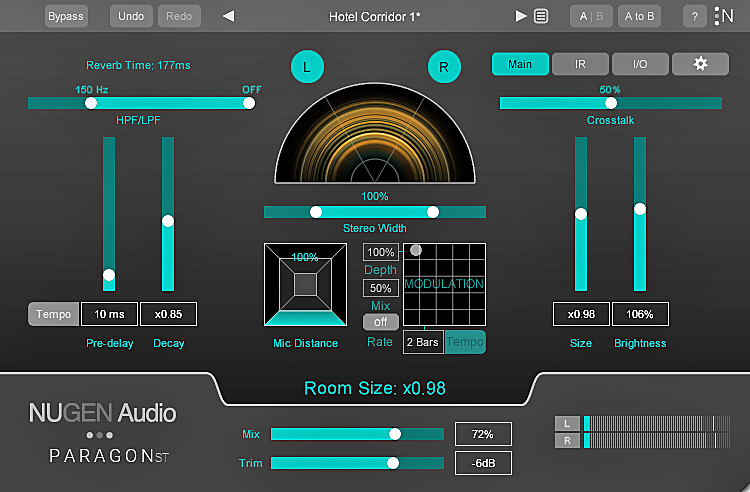Click the Reverb Time: 177ms readout
The image size is (750, 492).
(x=138, y=65)
